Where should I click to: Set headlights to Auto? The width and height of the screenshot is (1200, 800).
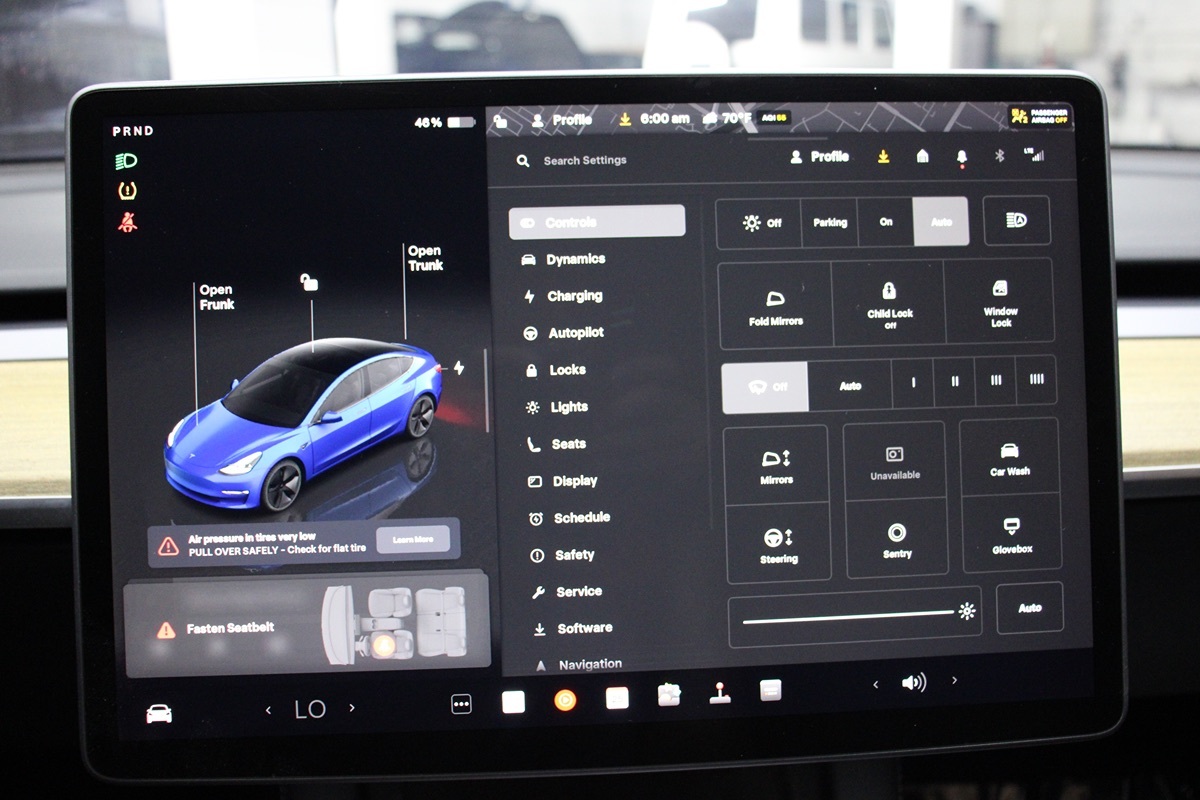coord(941,222)
